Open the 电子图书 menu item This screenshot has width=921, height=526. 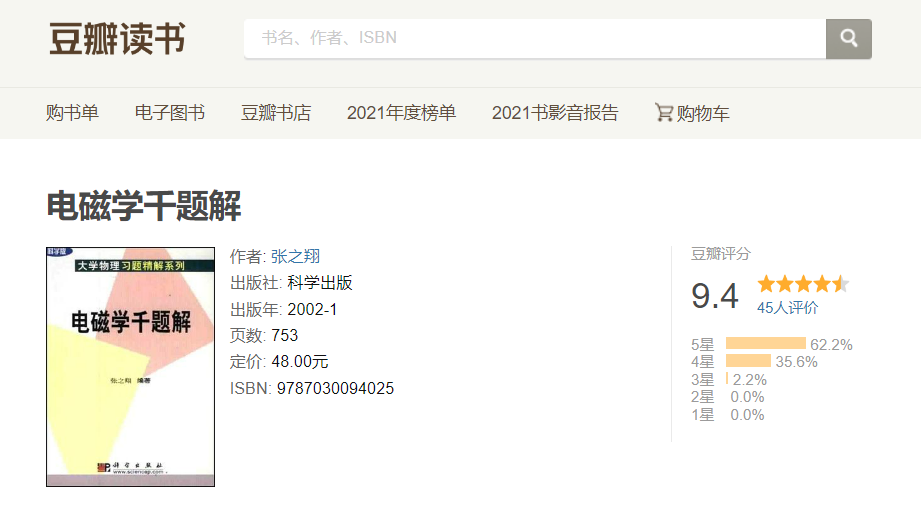point(170,113)
